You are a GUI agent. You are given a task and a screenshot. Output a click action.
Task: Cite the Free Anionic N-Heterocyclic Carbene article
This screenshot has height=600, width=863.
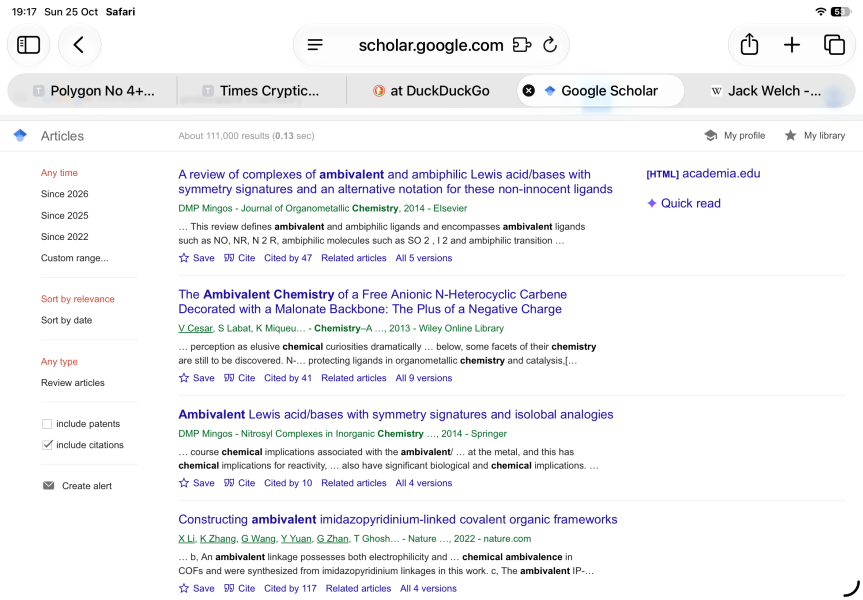(x=239, y=378)
